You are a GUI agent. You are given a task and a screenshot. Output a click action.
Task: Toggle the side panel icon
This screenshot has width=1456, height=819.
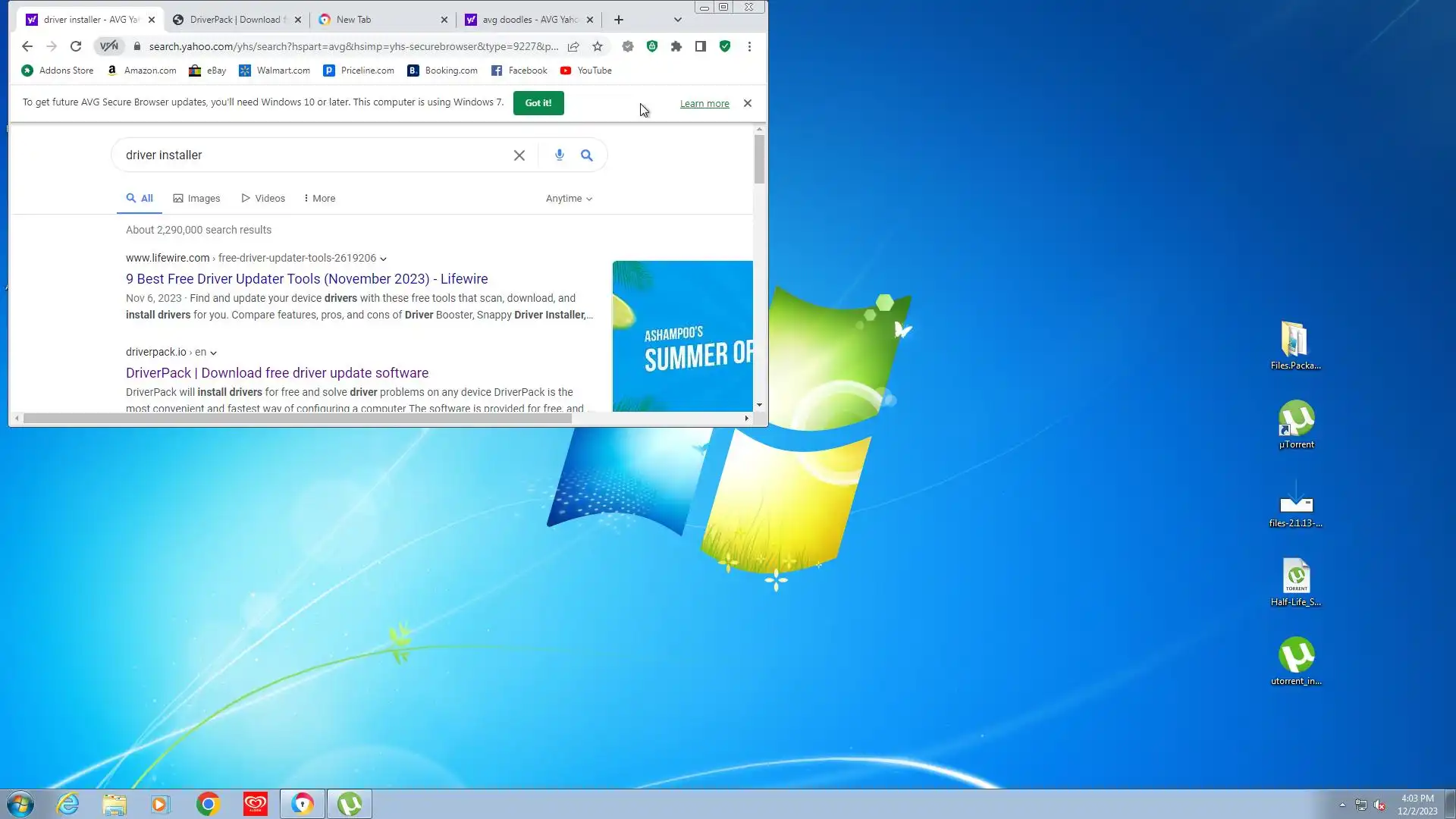(701, 46)
